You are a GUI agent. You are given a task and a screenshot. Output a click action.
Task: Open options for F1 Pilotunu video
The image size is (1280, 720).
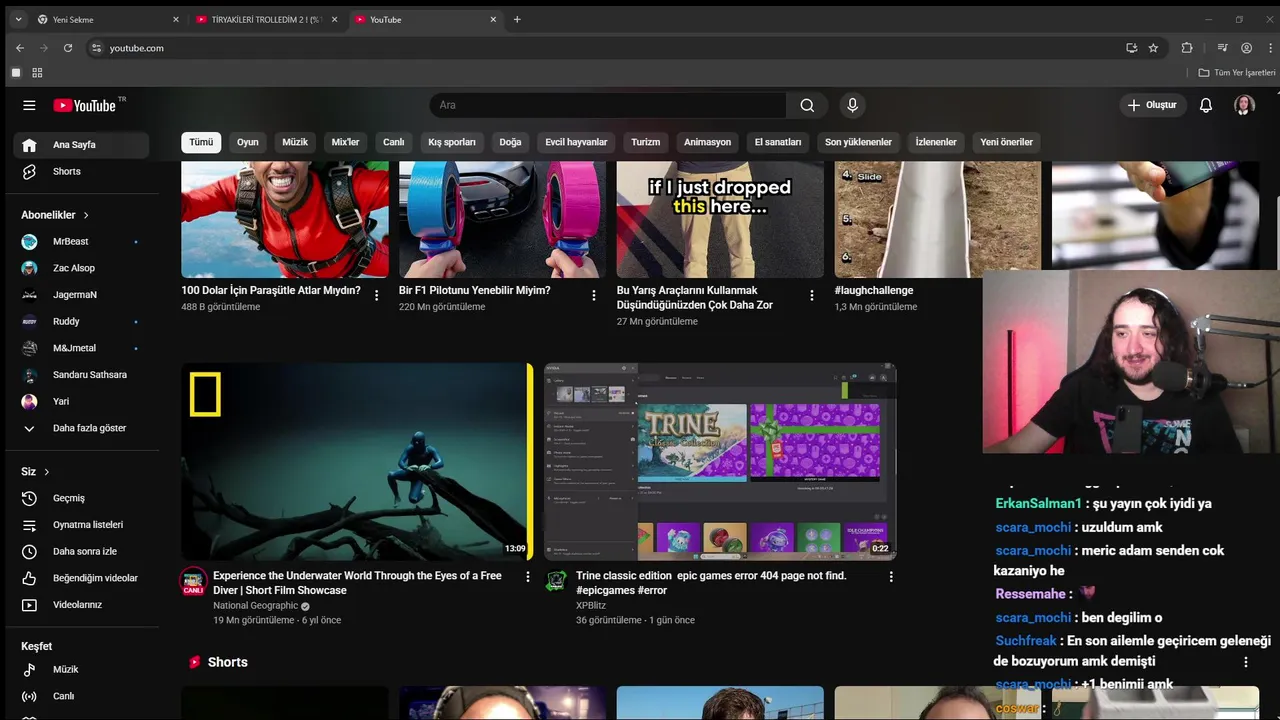click(x=594, y=295)
